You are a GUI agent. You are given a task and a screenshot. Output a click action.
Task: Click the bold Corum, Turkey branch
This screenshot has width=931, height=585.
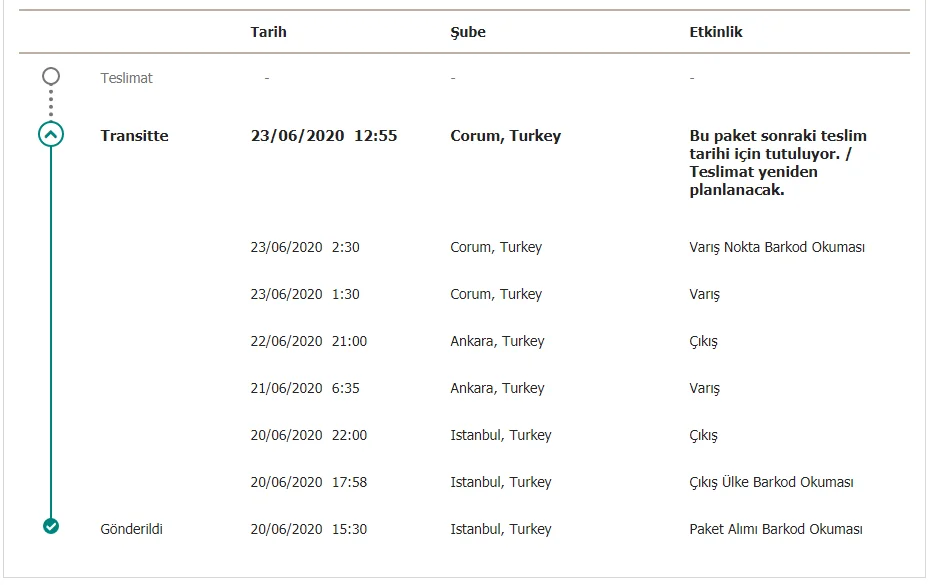pyautogui.click(x=505, y=136)
